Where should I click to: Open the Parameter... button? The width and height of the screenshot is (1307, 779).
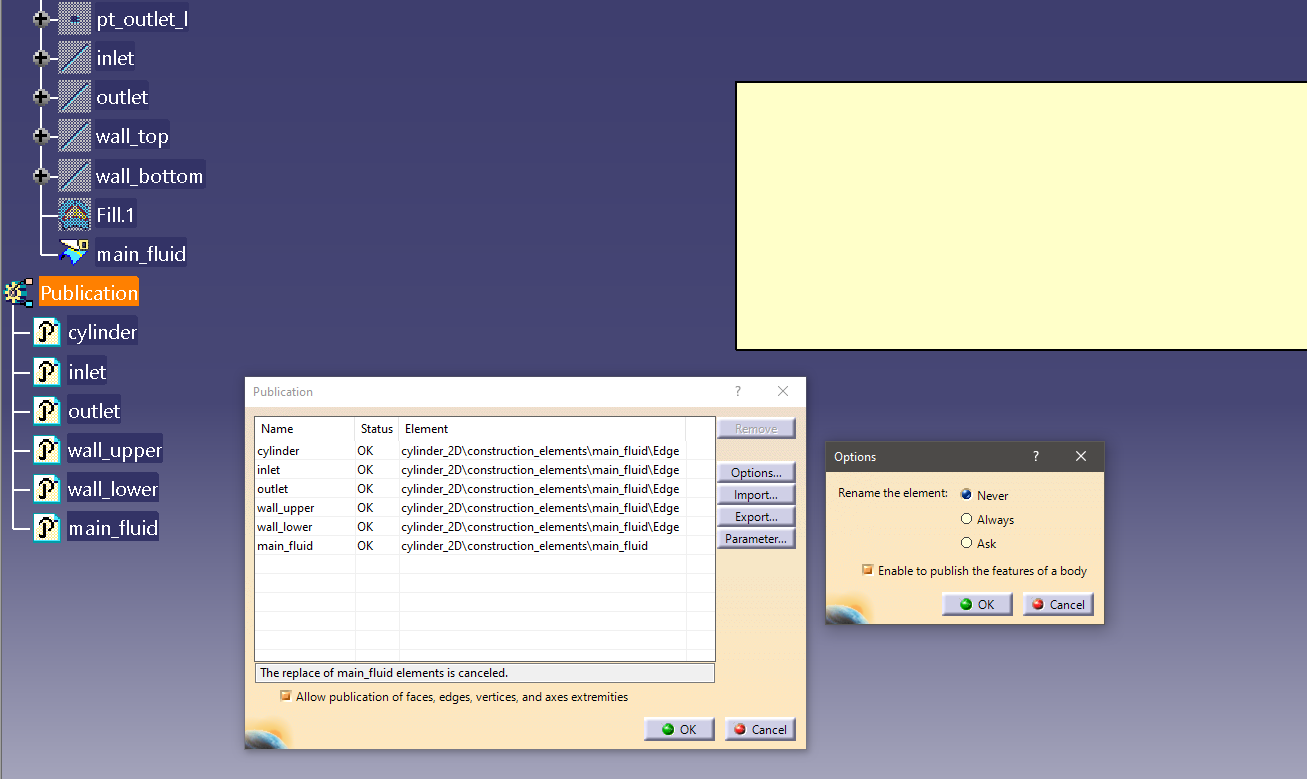point(756,539)
